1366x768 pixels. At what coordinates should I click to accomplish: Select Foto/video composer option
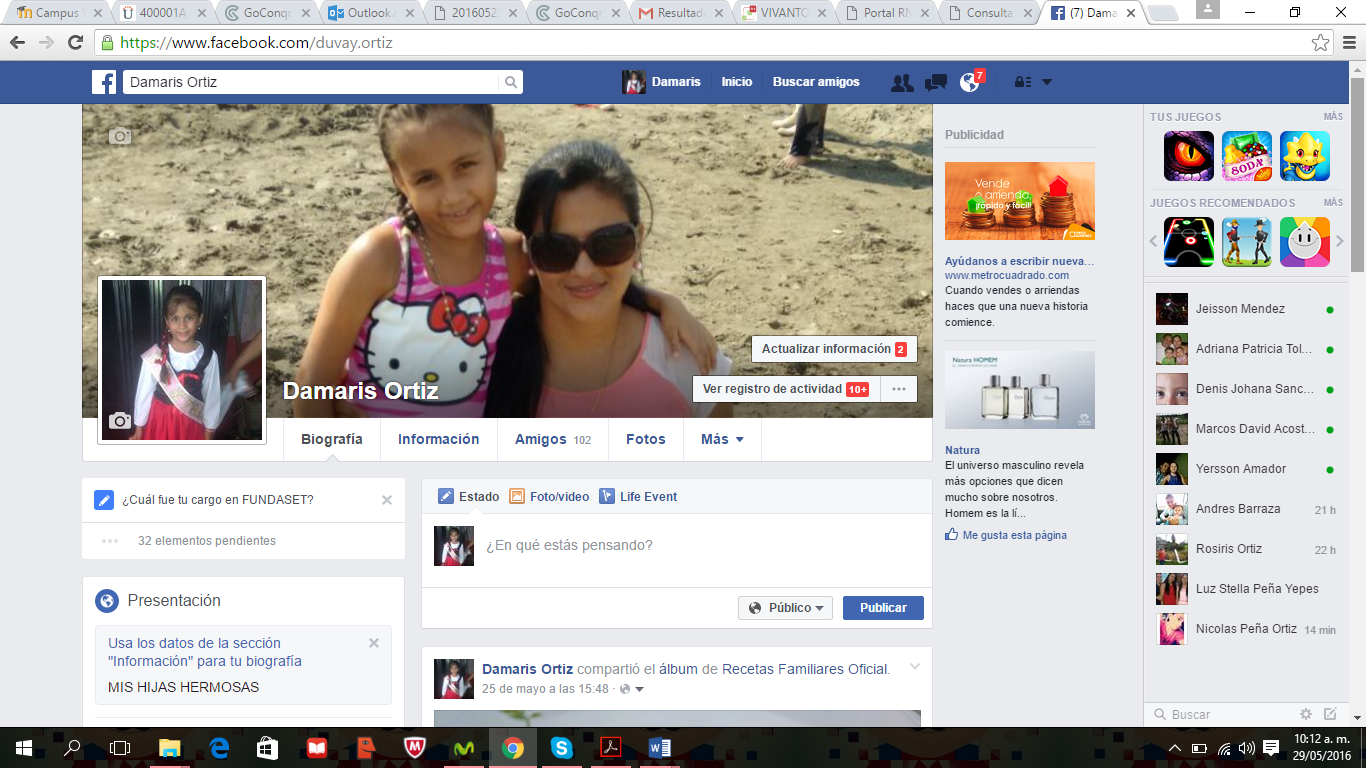(x=549, y=496)
